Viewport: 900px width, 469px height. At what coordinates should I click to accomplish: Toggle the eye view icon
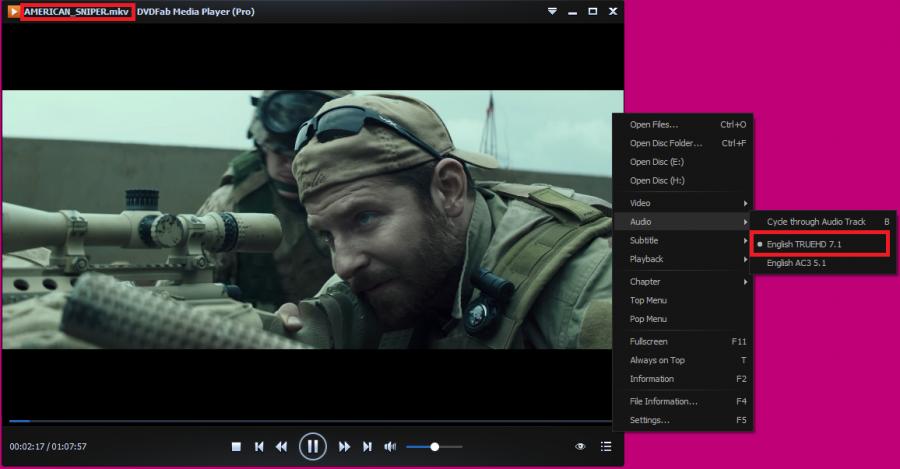pos(580,447)
